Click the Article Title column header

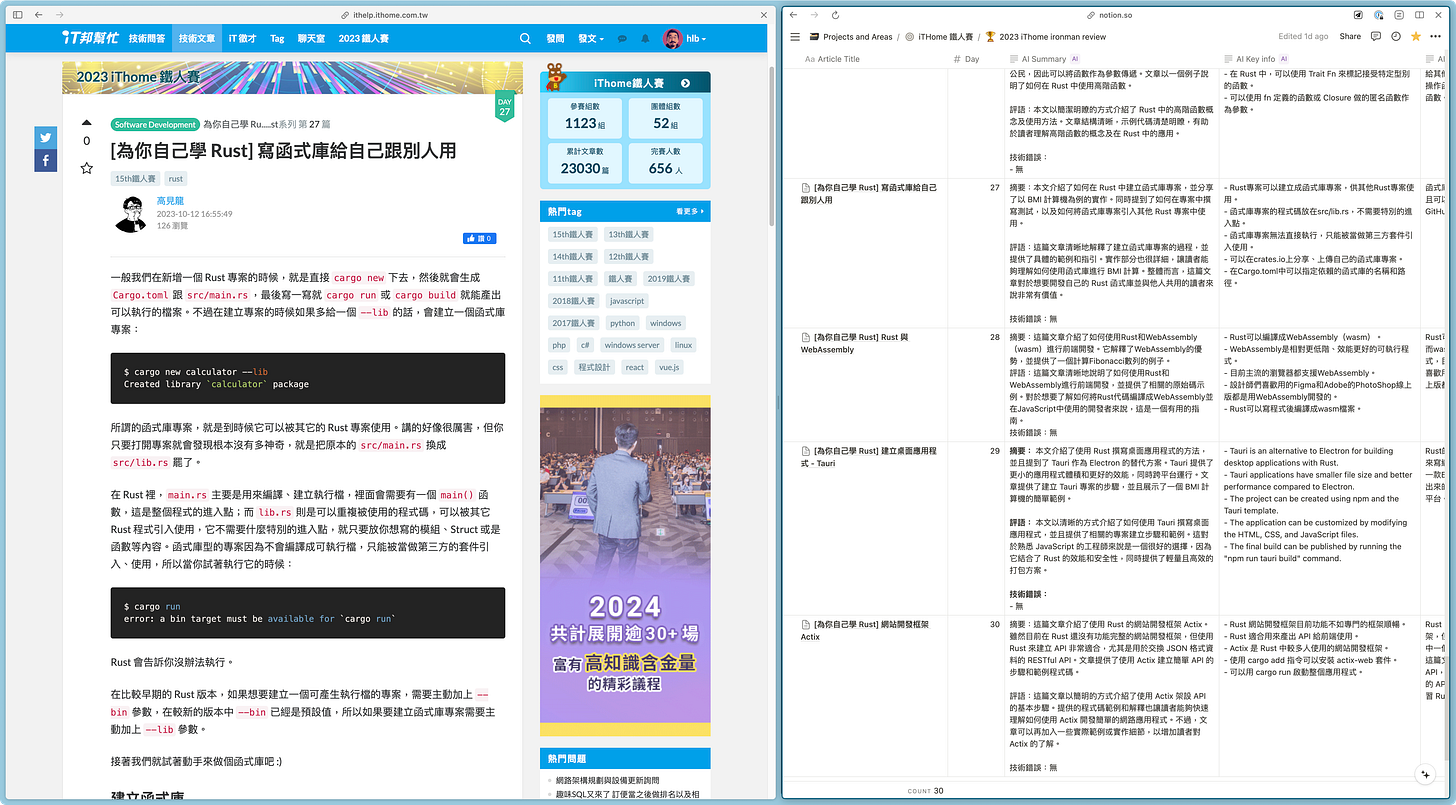pos(832,59)
